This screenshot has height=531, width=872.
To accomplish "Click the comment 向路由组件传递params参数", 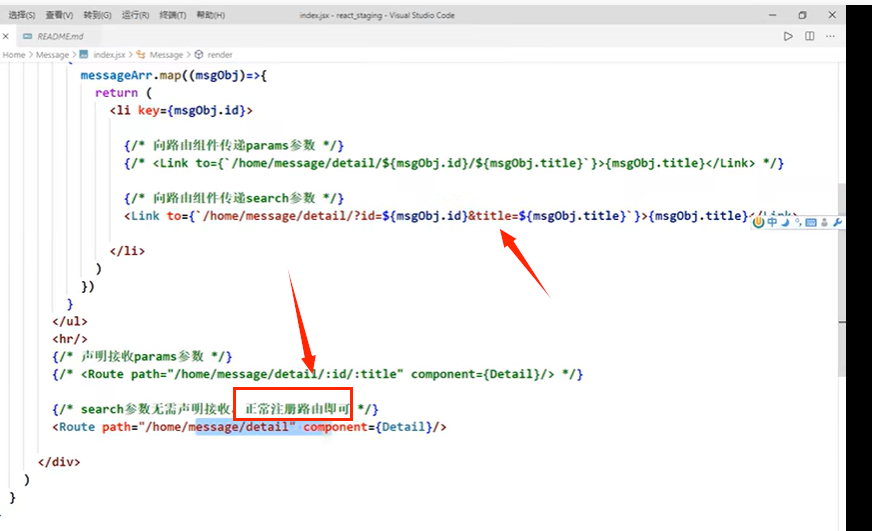I will [234, 146].
